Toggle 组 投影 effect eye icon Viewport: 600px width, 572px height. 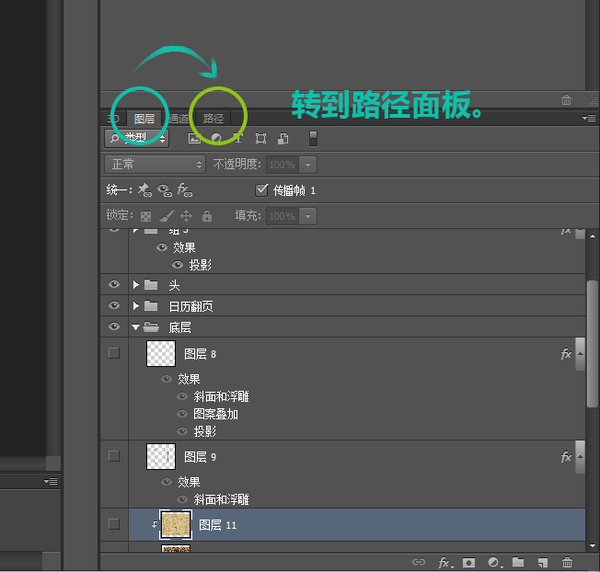tap(178, 265)
